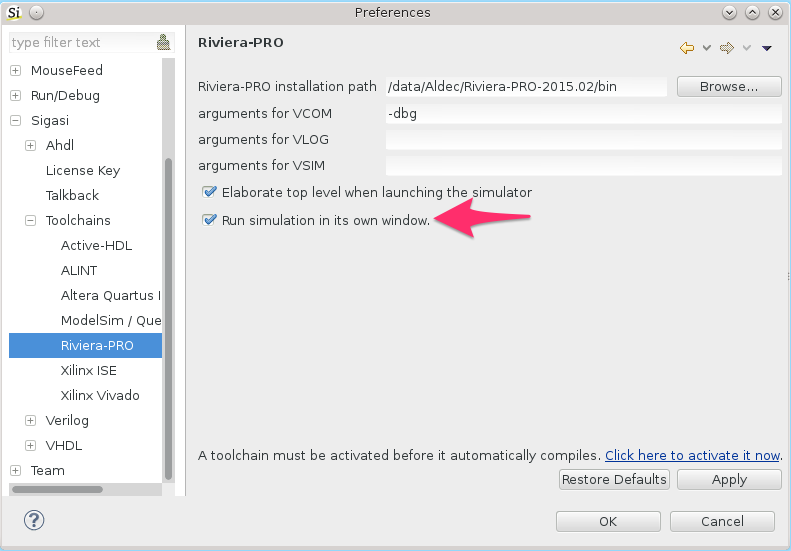Viewport: 791px width, 551px height.
Task: Expand the Run/Debug tree node
Action: [16, 95]
